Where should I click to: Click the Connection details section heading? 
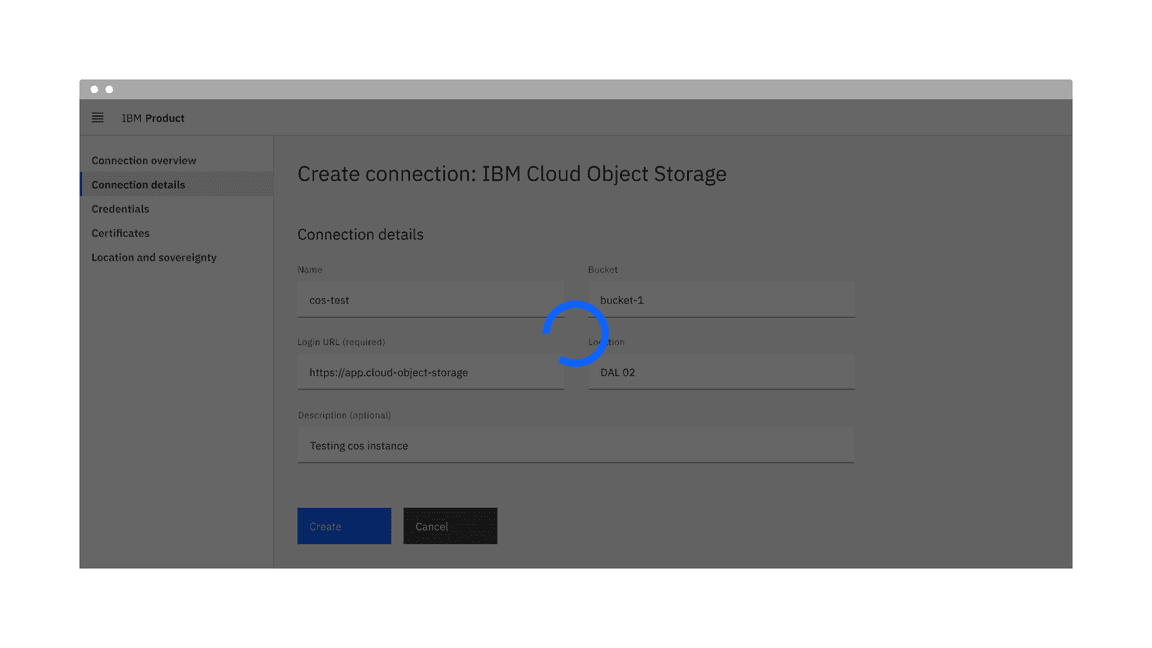(x=360, y=234)
